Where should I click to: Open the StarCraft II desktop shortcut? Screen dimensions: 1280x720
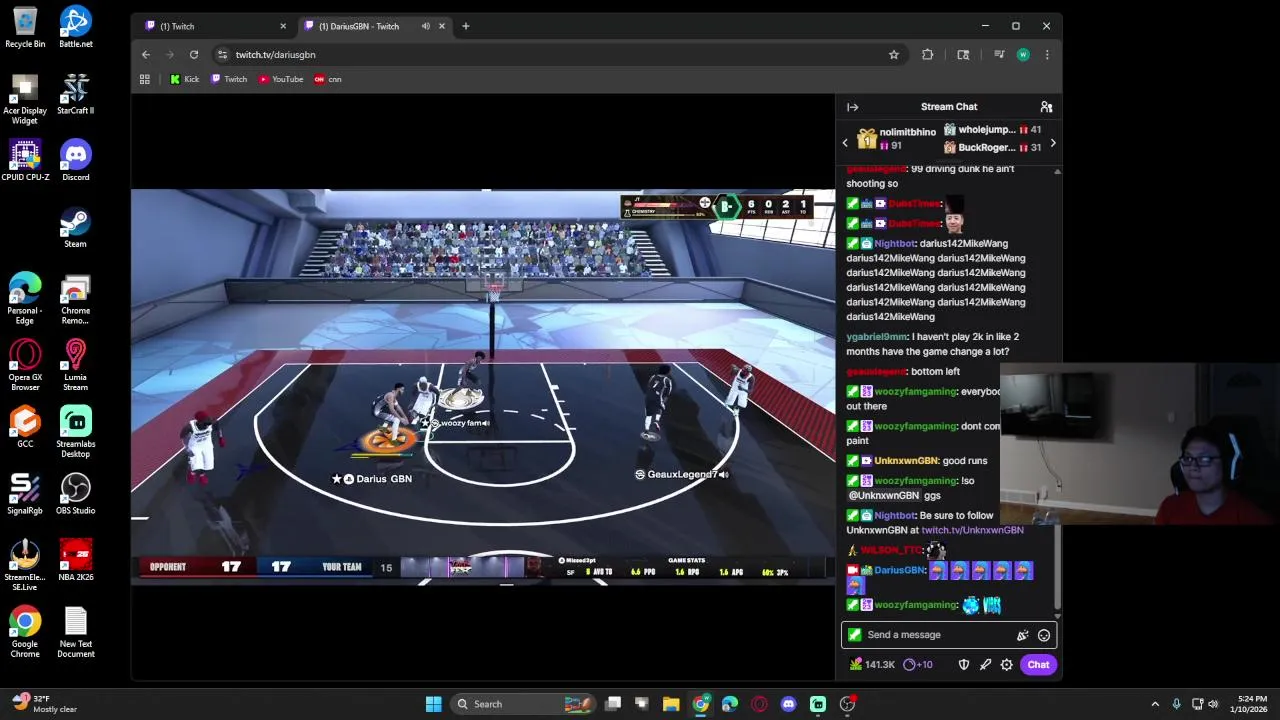[76, 94]
